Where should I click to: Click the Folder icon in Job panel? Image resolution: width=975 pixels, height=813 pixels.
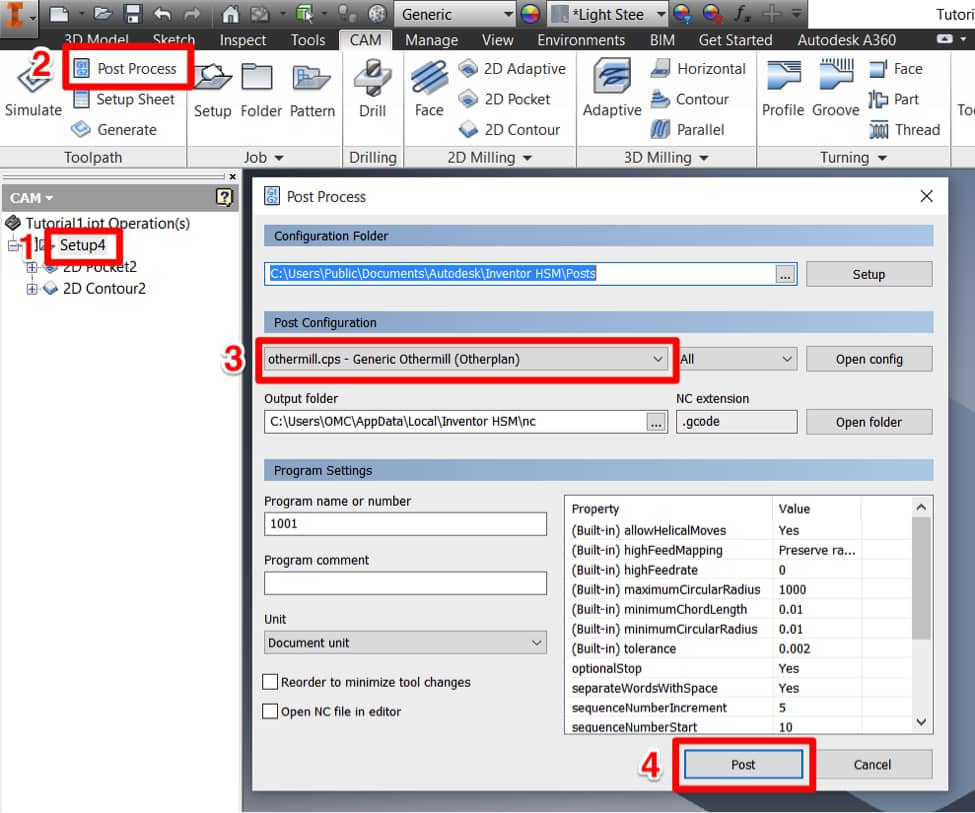pos(261,89)
